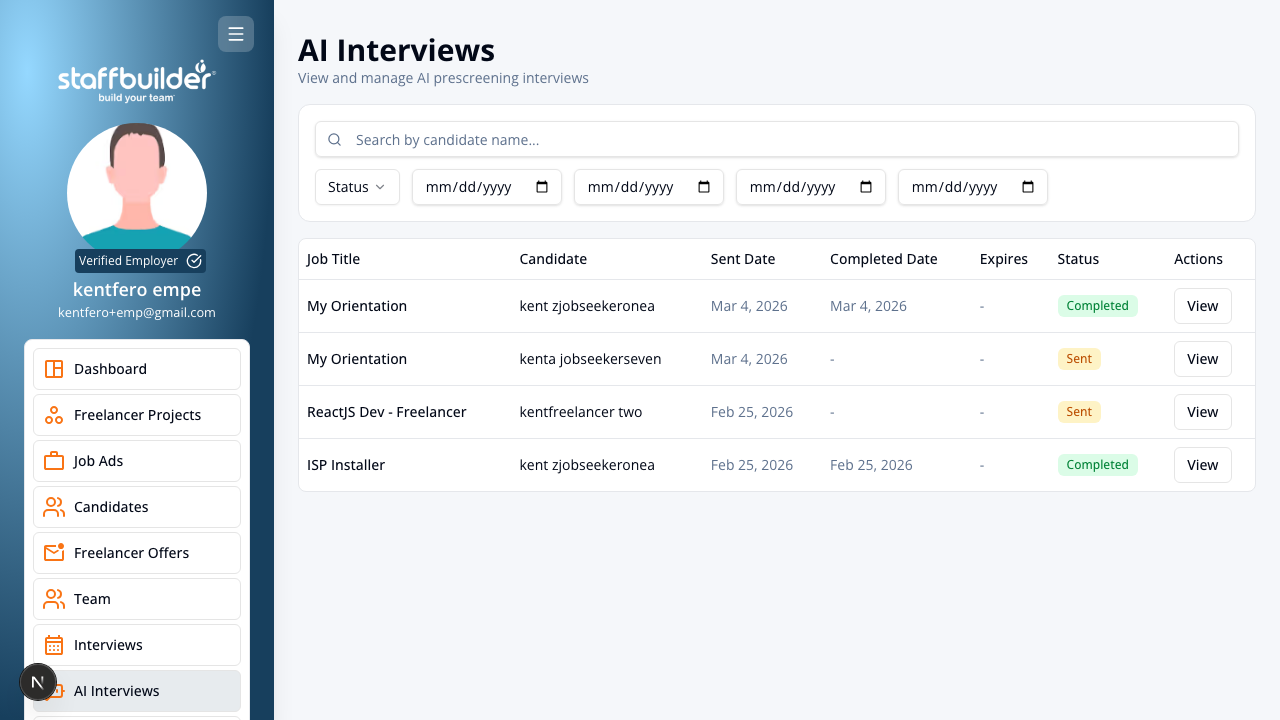Open the last date filter calendar picker
Viewport: 1280px width, 720px height.
point(1028,187)
